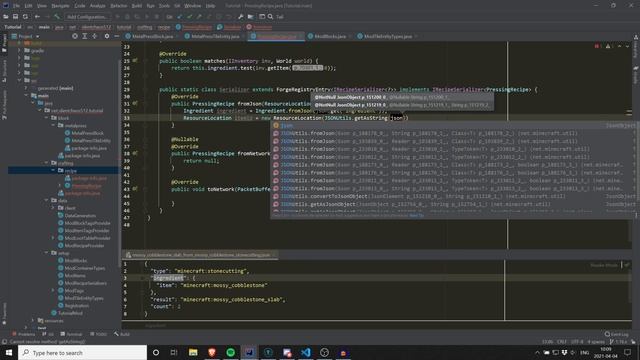Click the Expand All icon in Project panel
This screenshot has height=360, width=640.
[84, 36]
